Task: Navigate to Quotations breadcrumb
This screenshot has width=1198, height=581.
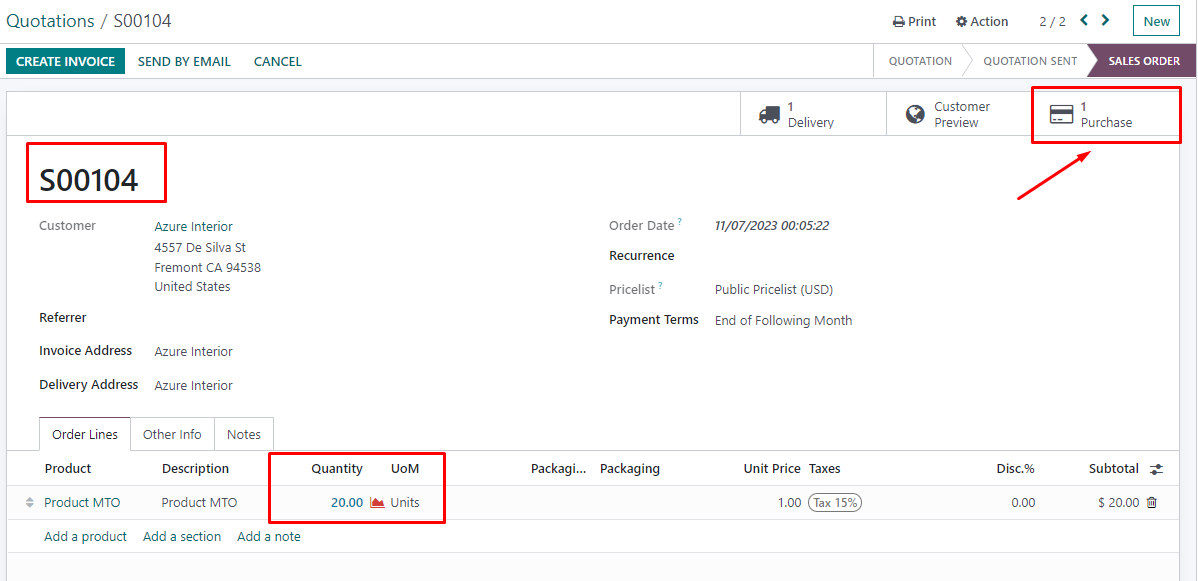Action: coord(50,21)
